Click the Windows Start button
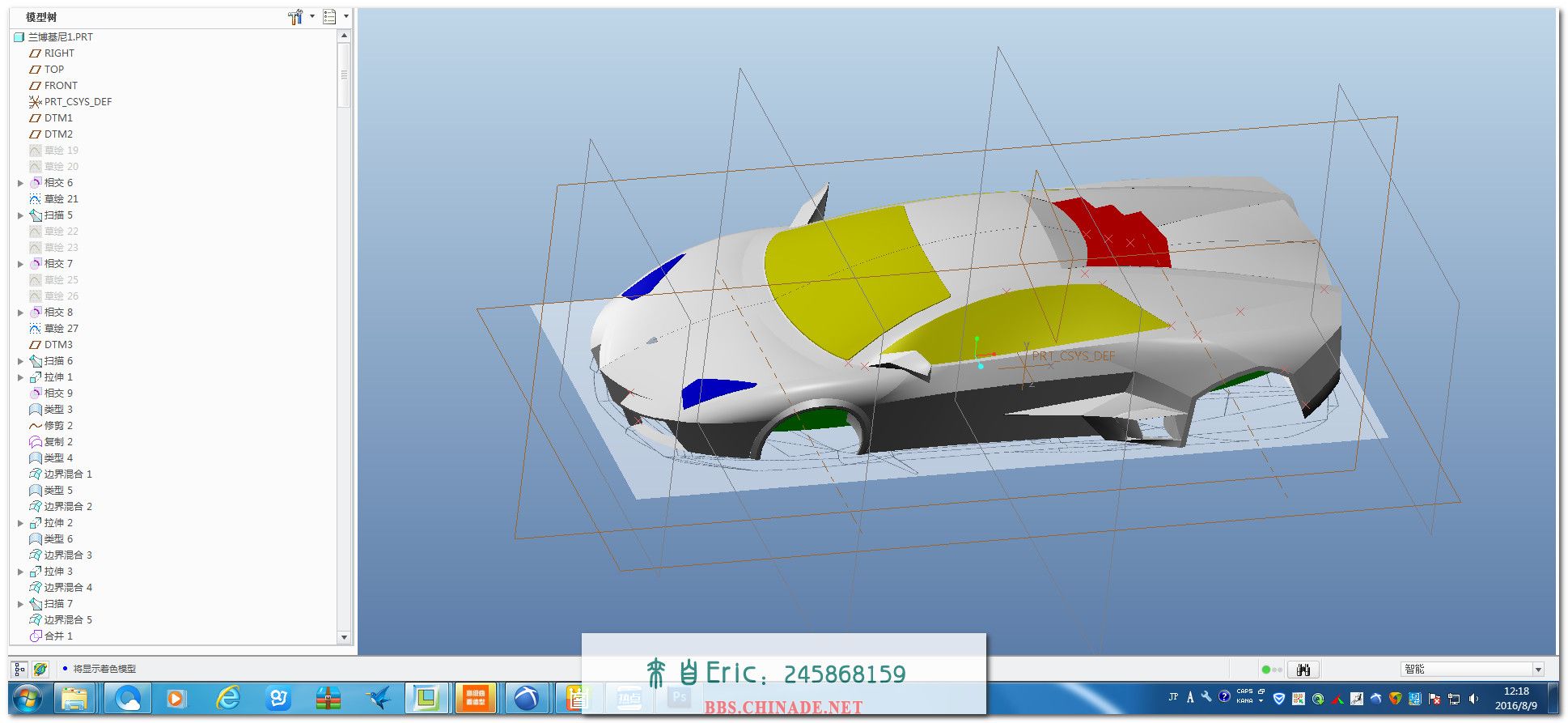 [x=28, y=698]
